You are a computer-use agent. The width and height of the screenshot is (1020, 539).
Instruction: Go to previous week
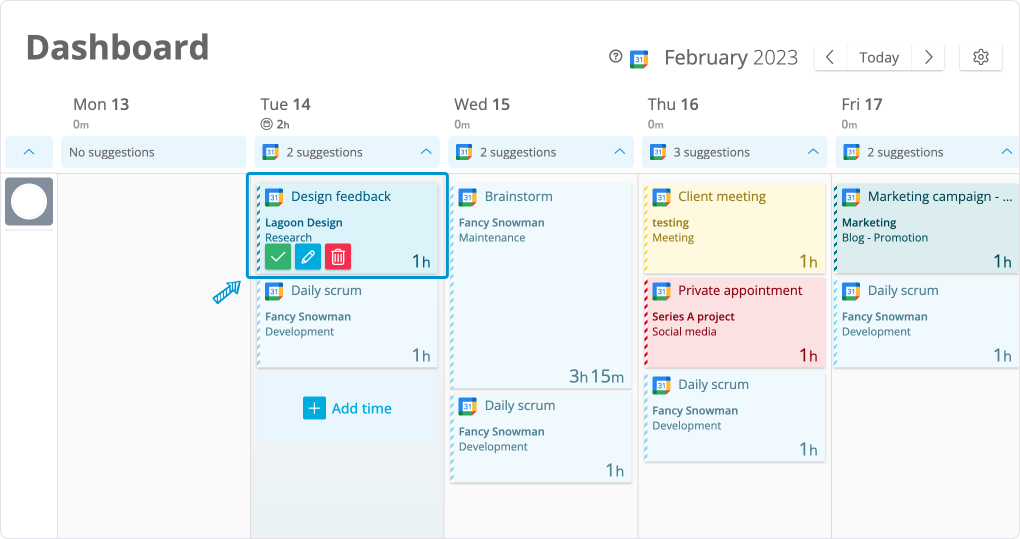click(x=830, y=58)
